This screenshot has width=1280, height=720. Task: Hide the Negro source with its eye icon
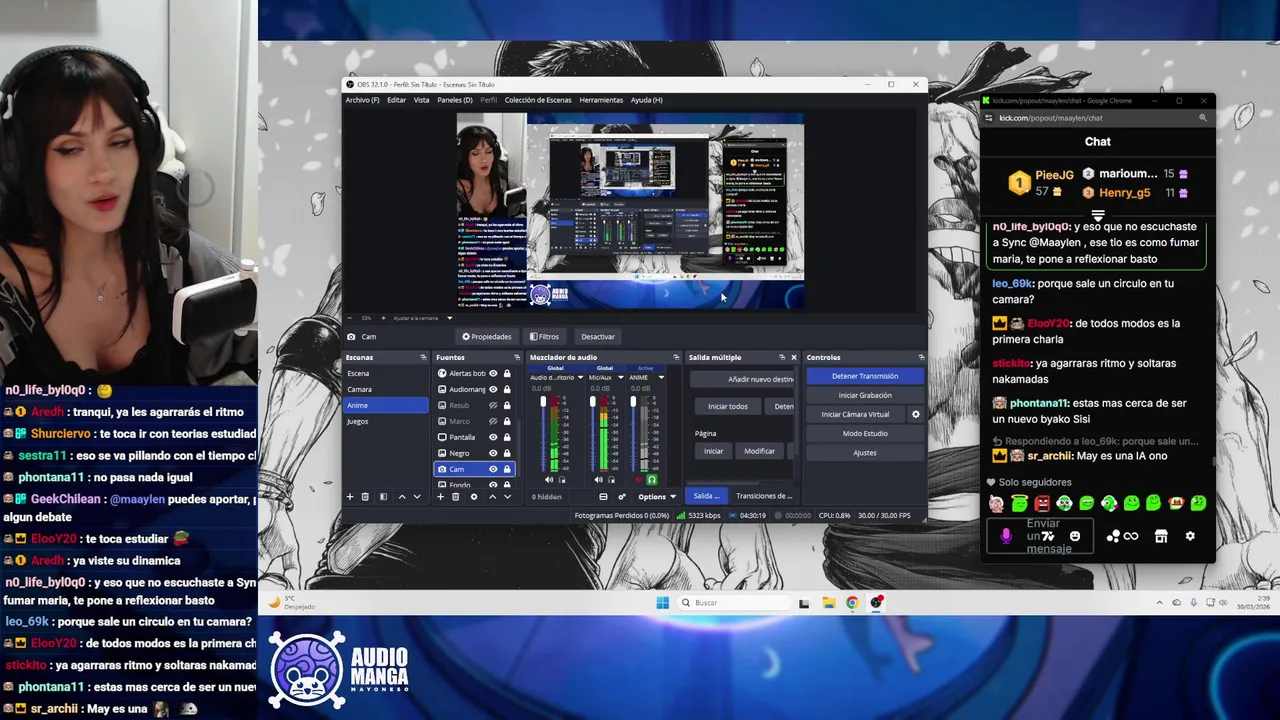click(x=493, y=453)
